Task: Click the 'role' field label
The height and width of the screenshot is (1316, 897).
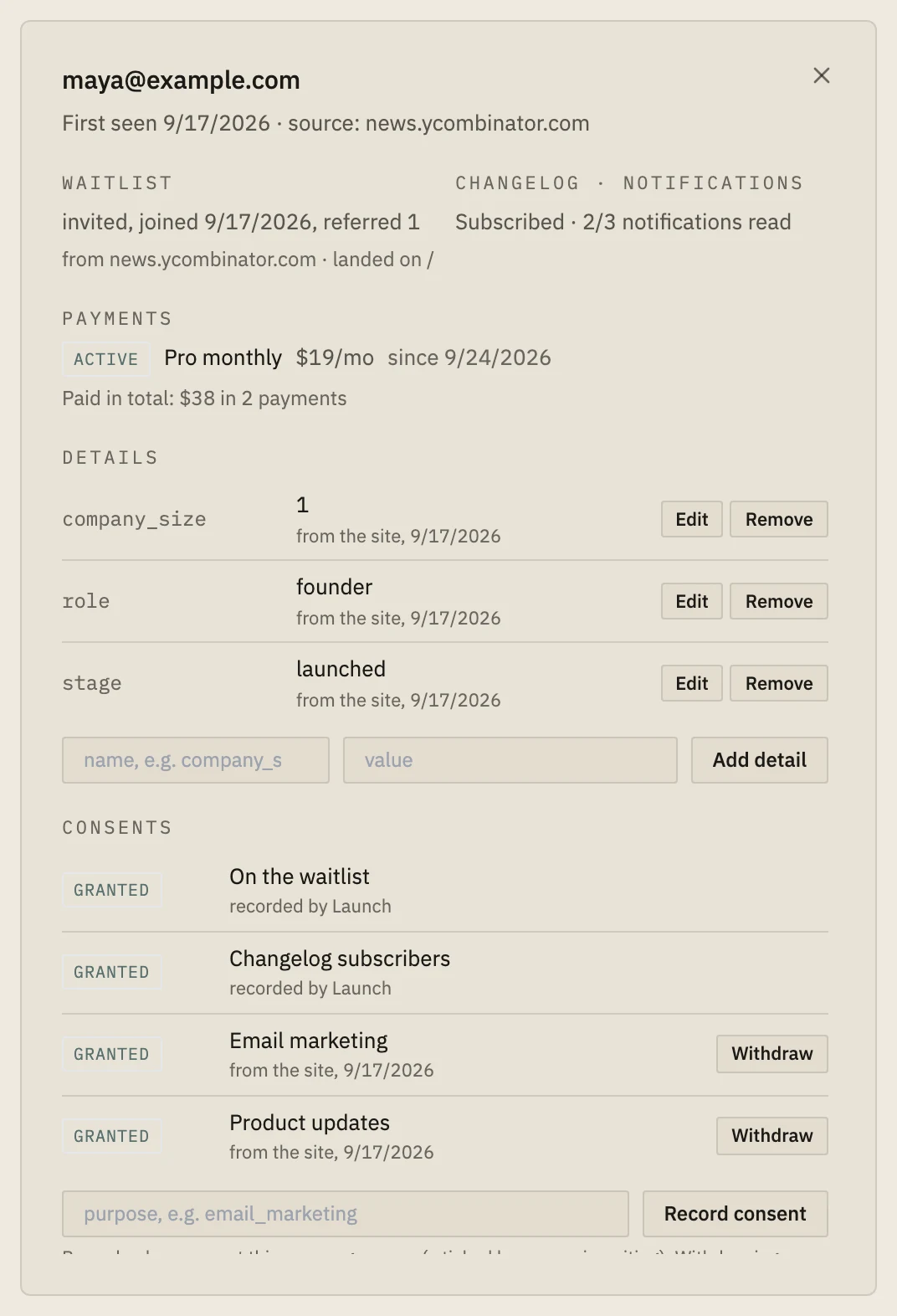Action: (x=85, y=601)
